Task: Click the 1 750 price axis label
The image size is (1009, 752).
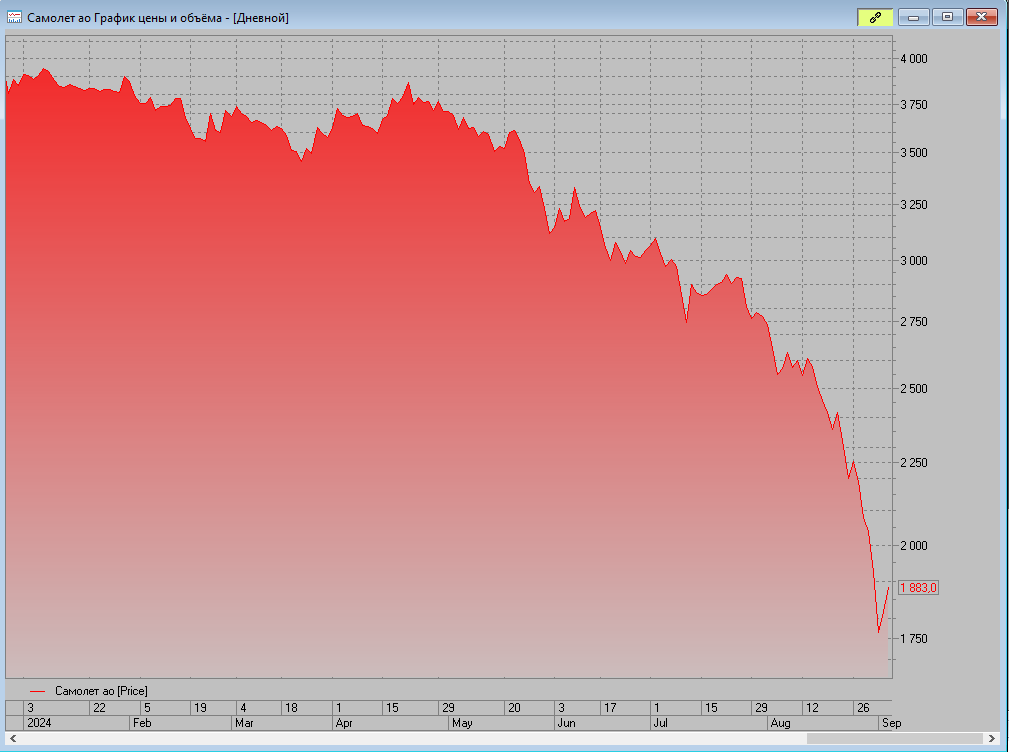Action: [914, 639]
